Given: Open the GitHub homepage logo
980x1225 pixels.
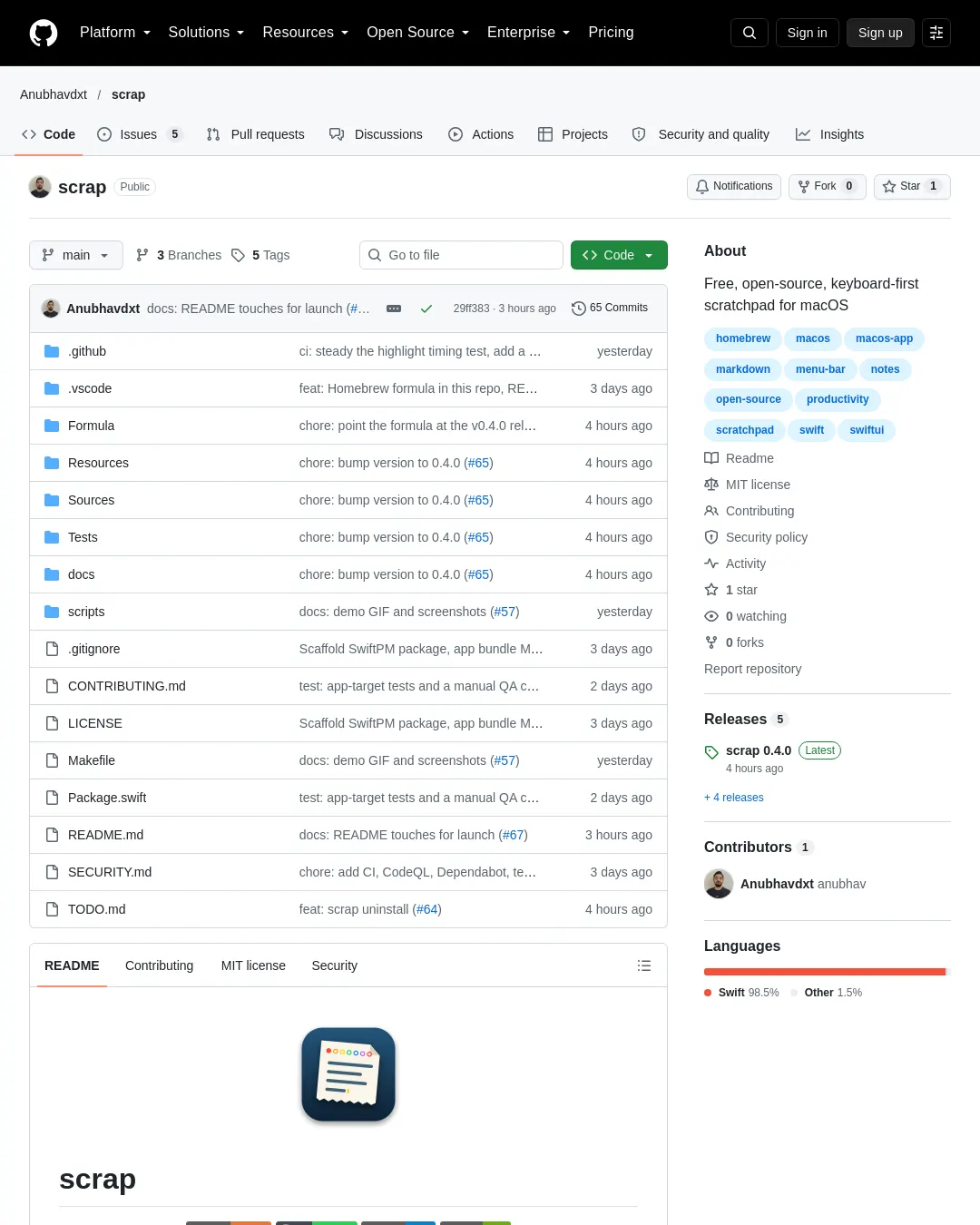Looking at the screenshot, I should point(44,33).
